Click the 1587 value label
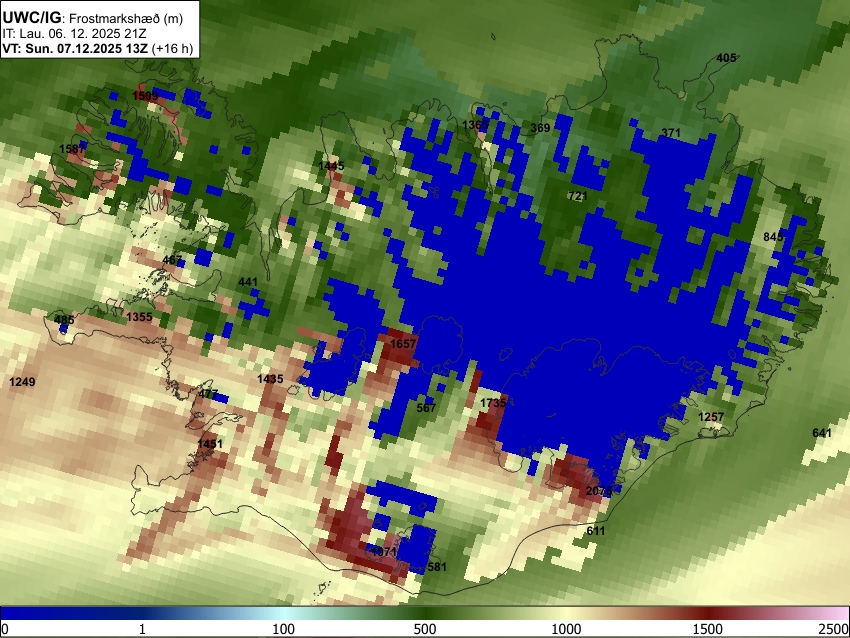Viewport: 850px width, 638px height. (72, 149)
